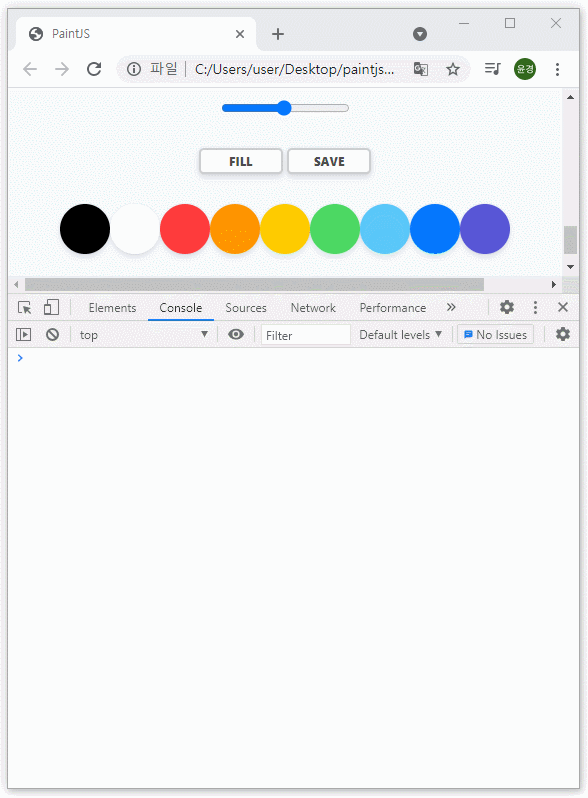Click the address bar URL
The image size is (588, 798).
[x=294, y=69]
